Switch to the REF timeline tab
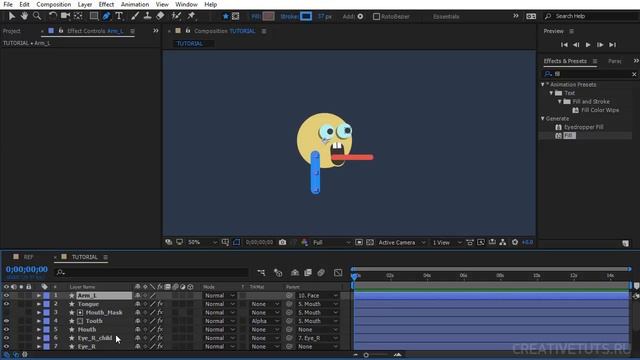The image size is (640, 360). (x=28, y=257)
